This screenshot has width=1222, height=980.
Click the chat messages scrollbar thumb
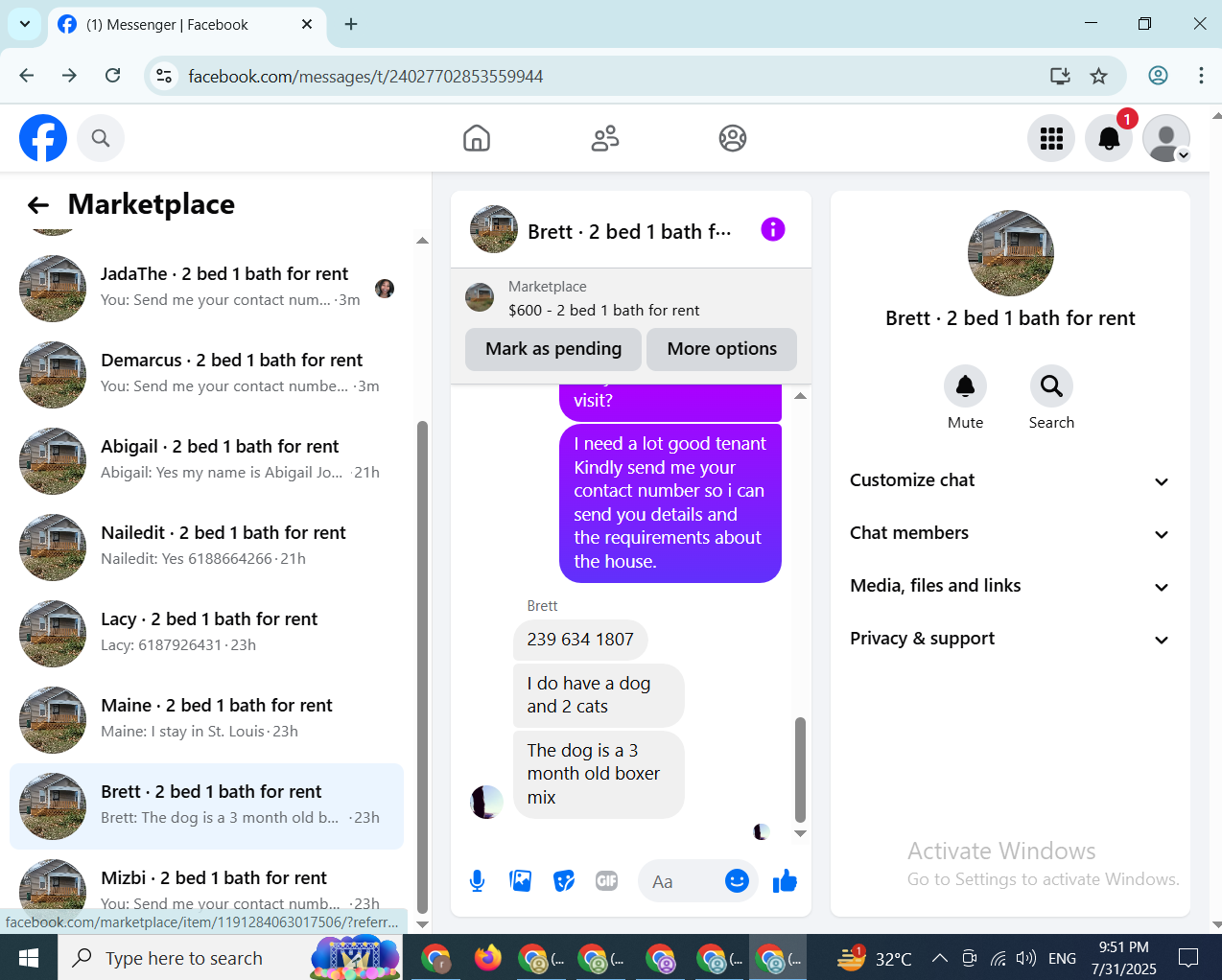800,770
